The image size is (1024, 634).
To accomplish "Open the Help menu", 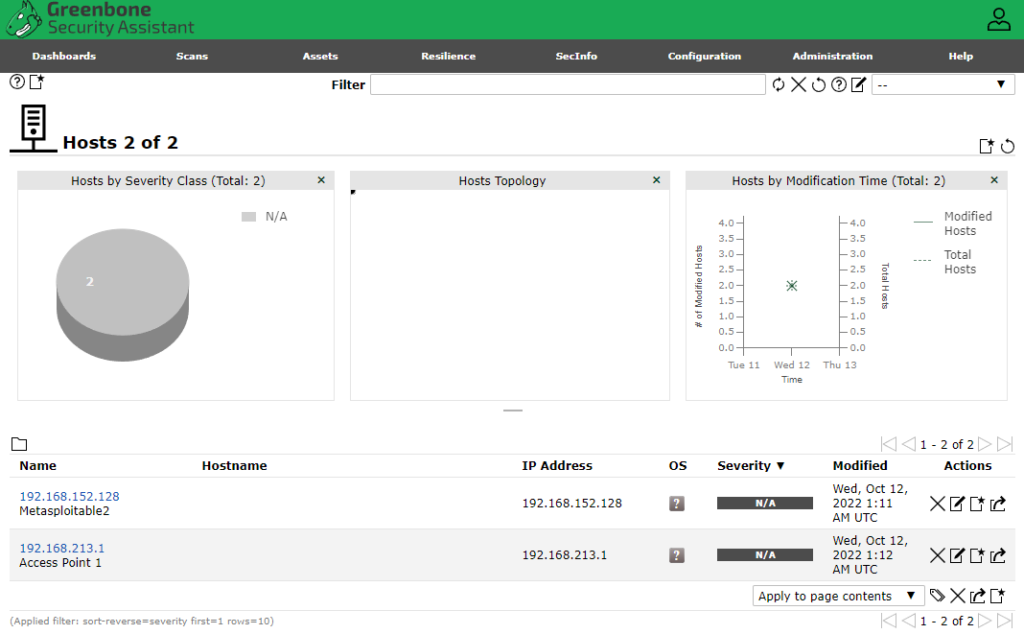I will 961,56.
